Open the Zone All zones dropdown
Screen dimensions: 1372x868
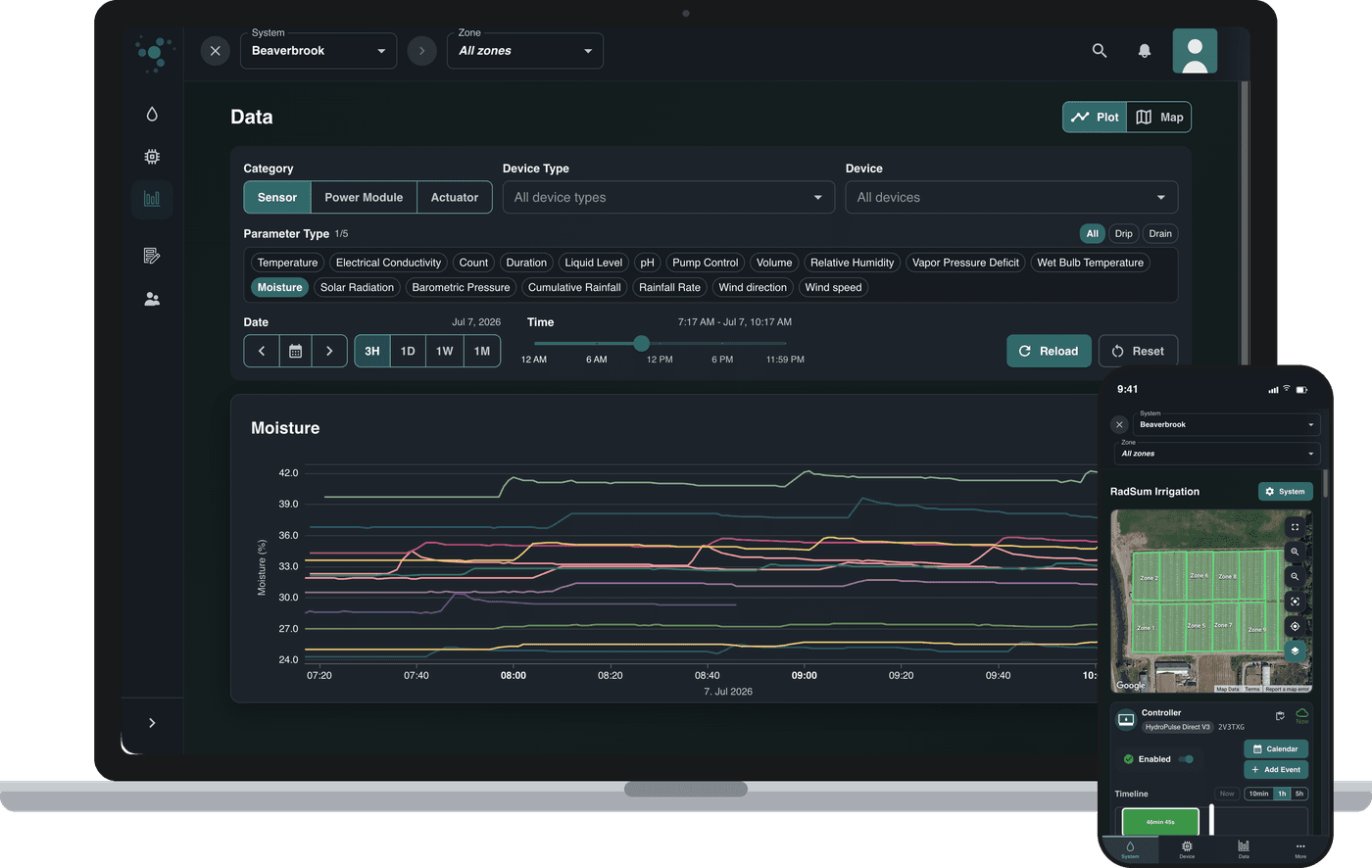(x=525, y=51)
